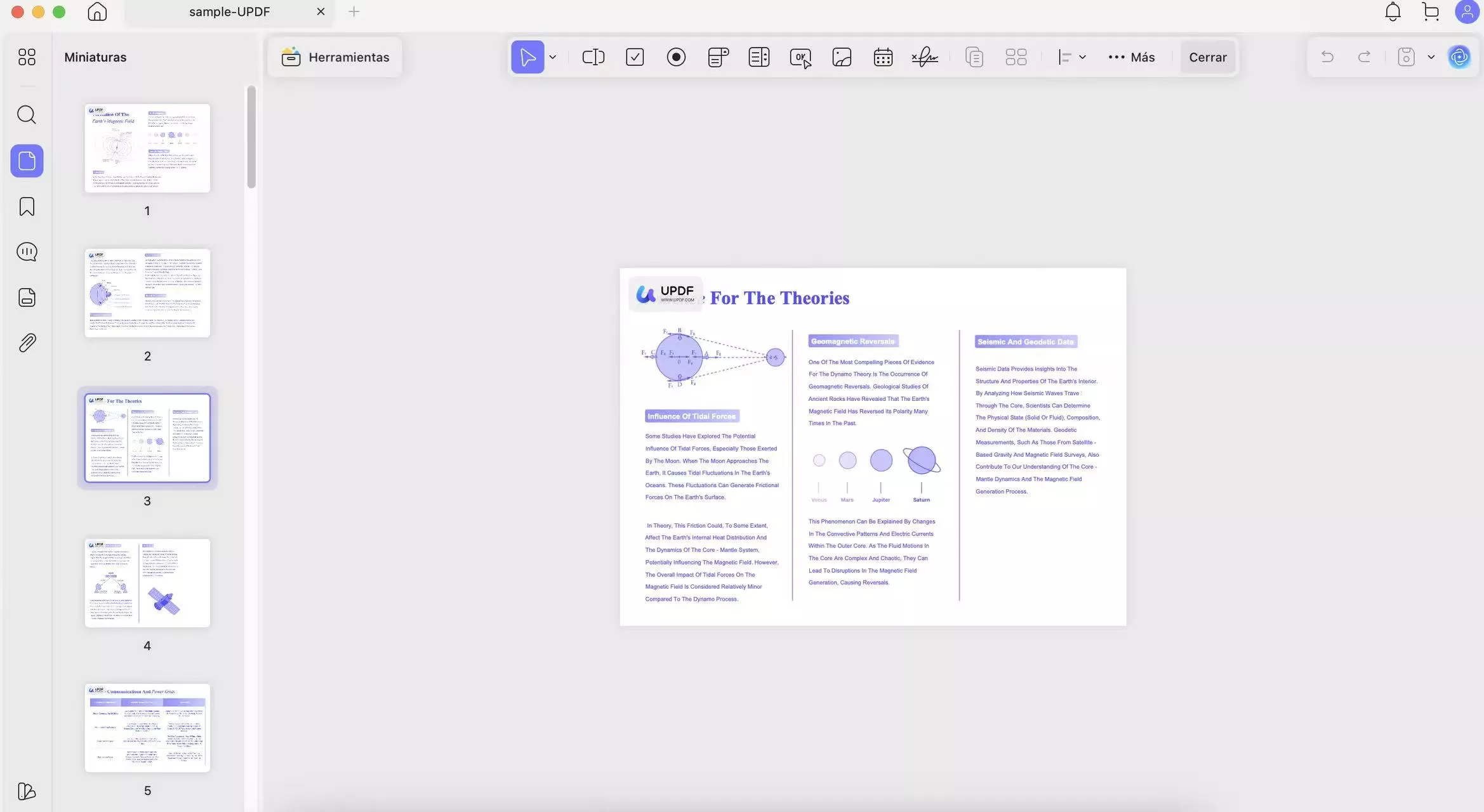Open the attachments panel
The width and height of the screenshot is (1484, 812).
coord(27,343)
